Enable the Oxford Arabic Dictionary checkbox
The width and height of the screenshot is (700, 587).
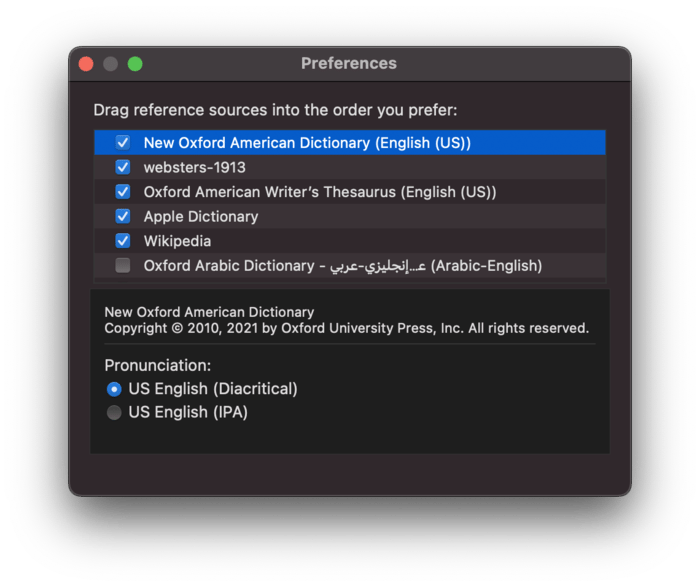(123, 265)
